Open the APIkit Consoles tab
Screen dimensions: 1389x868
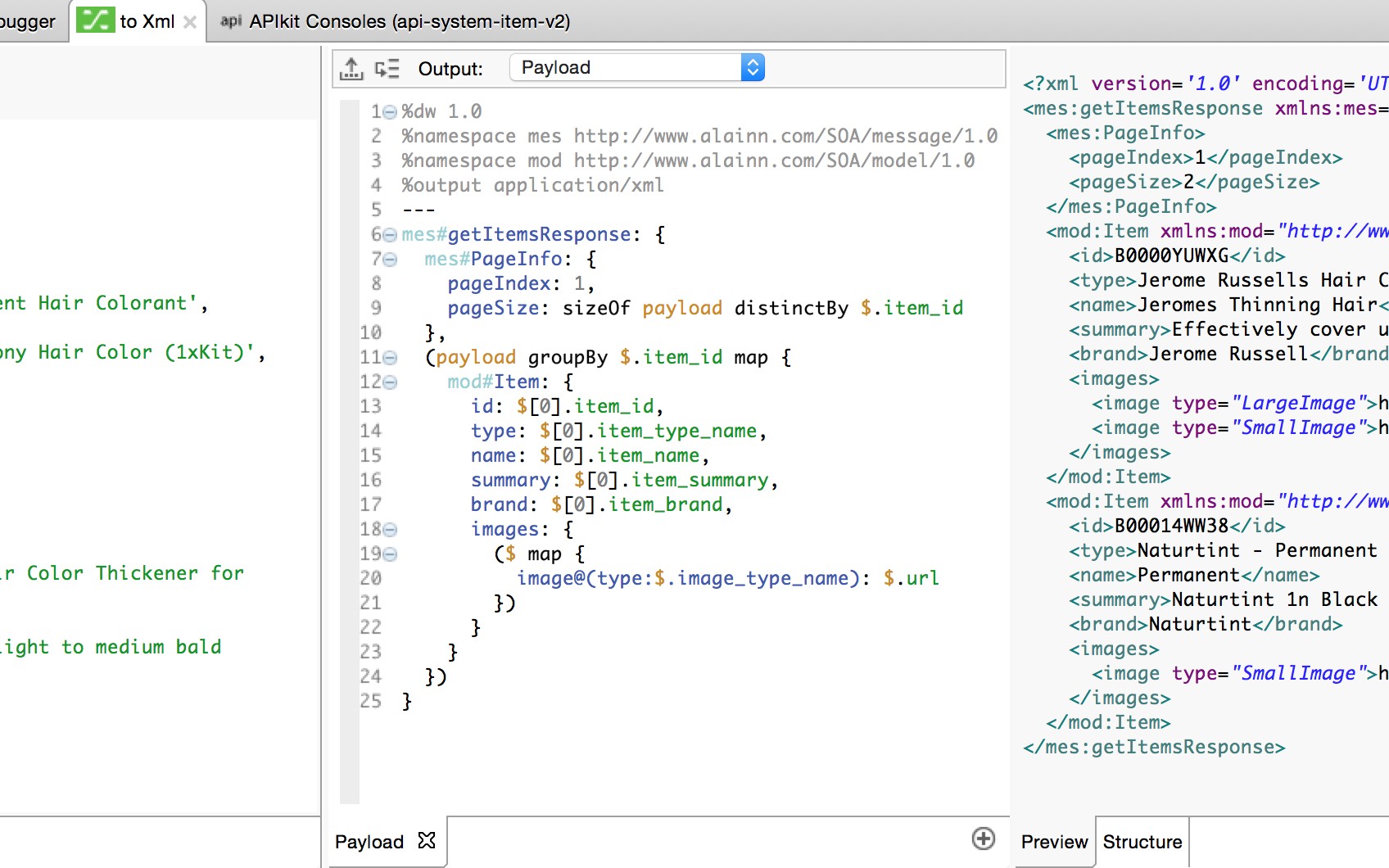point(409,21)
